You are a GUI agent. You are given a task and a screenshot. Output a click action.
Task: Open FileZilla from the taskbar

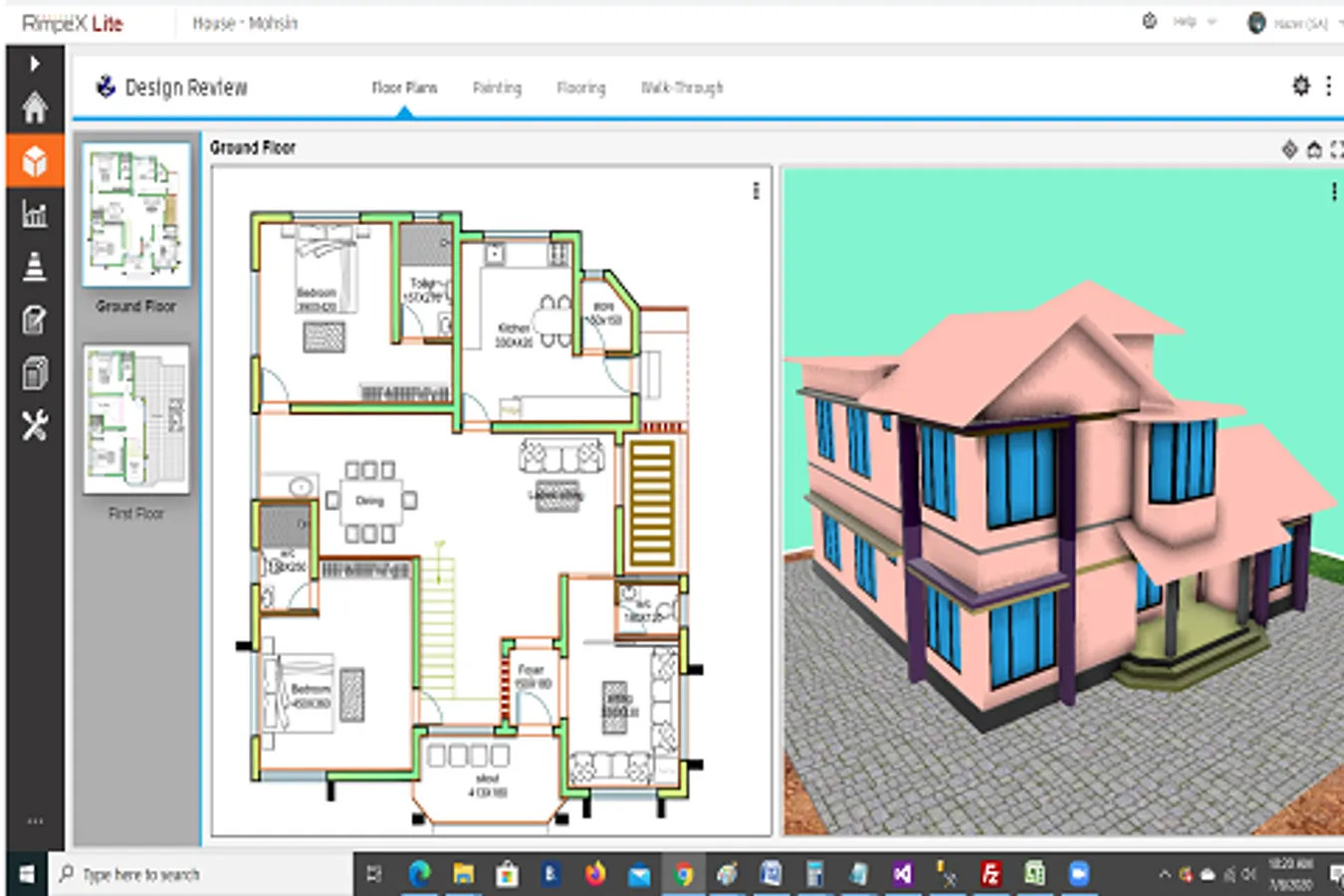coord(991,874)
